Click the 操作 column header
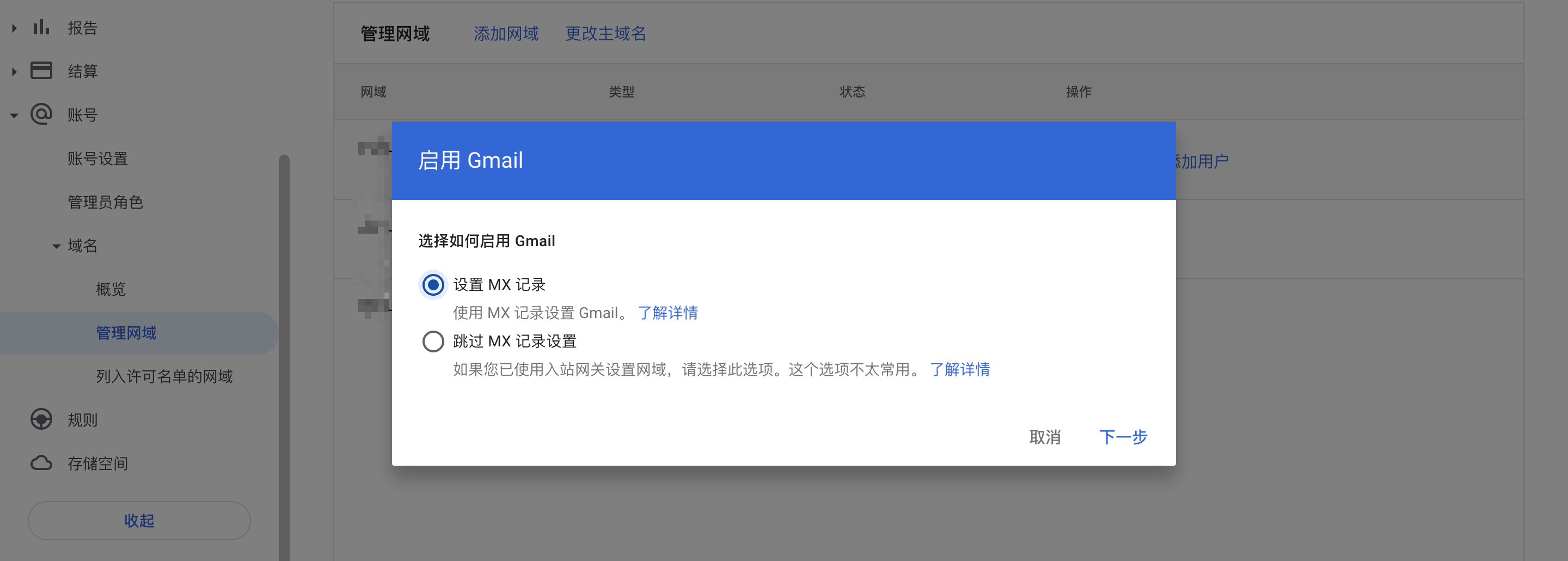1568x561 pixels. (x=1079, y=92)
